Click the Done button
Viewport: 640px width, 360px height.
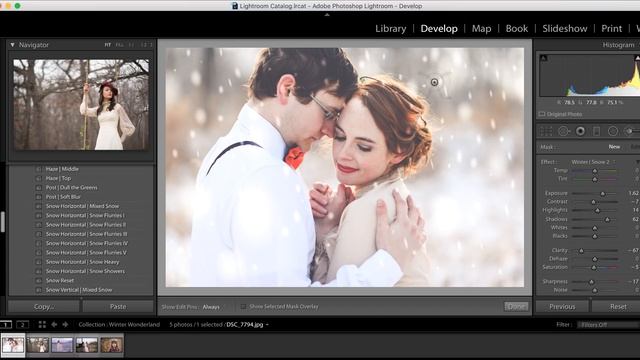click(x=516, y=307)
